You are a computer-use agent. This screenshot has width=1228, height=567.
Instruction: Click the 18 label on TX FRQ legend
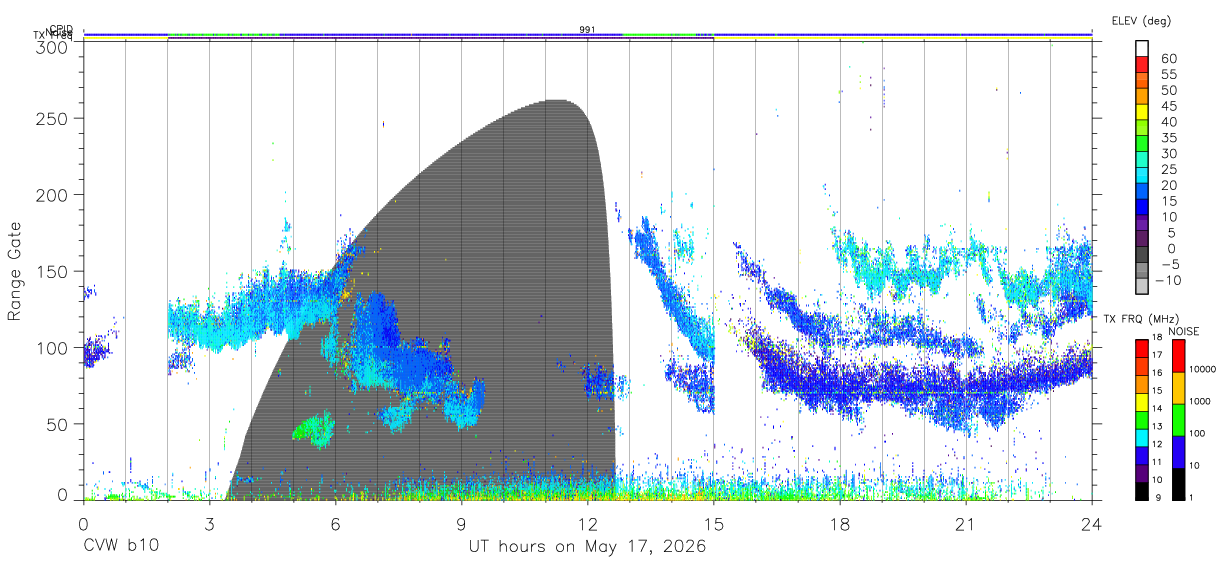click(1157, 337)
